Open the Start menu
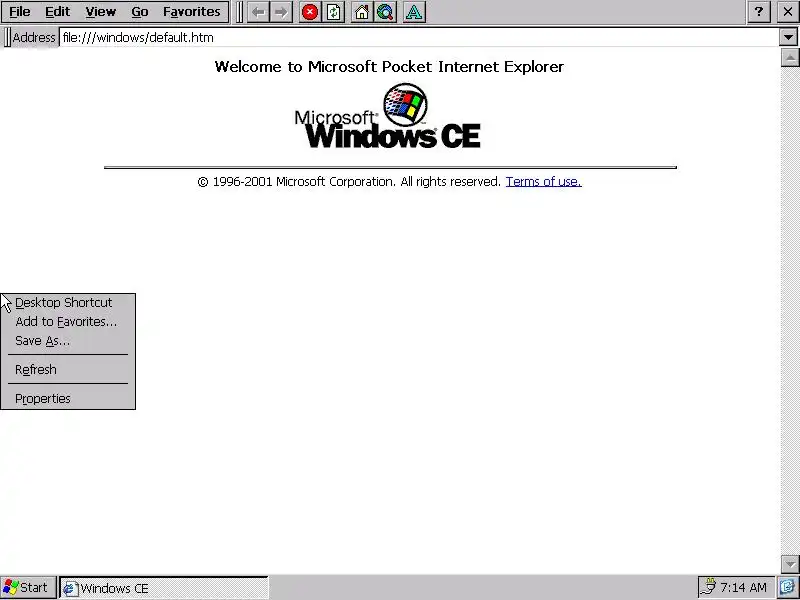Viewport: 800px width, 600px height. (28, 588)
